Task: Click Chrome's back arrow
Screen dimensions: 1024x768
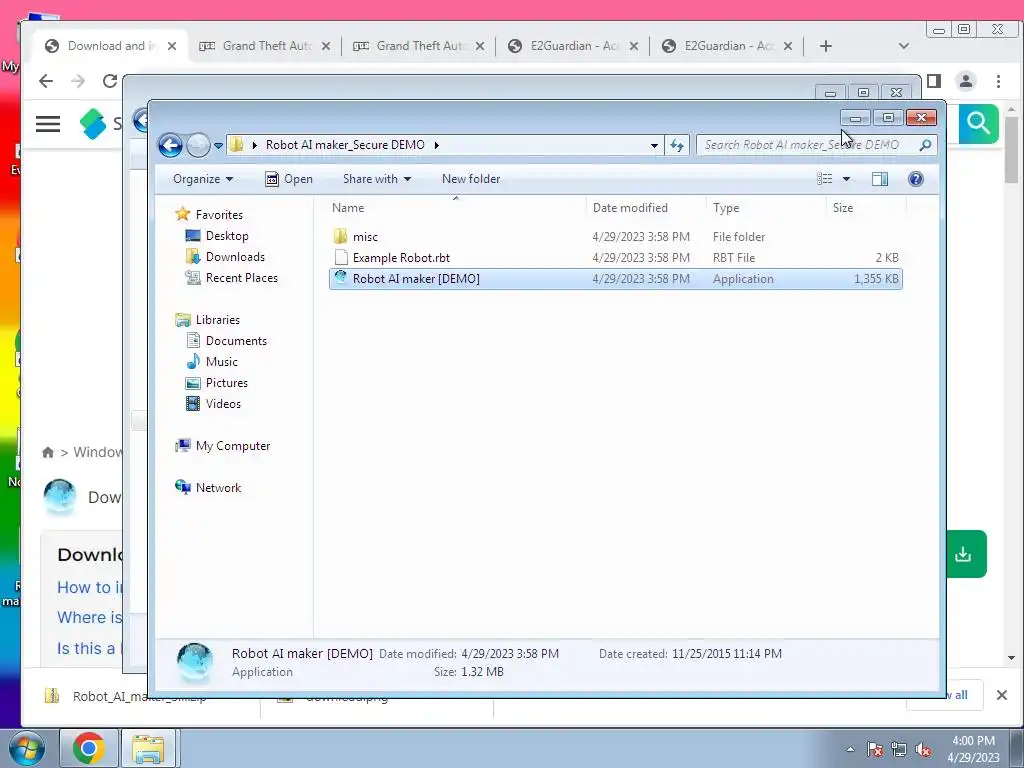Action: point(46,81)
